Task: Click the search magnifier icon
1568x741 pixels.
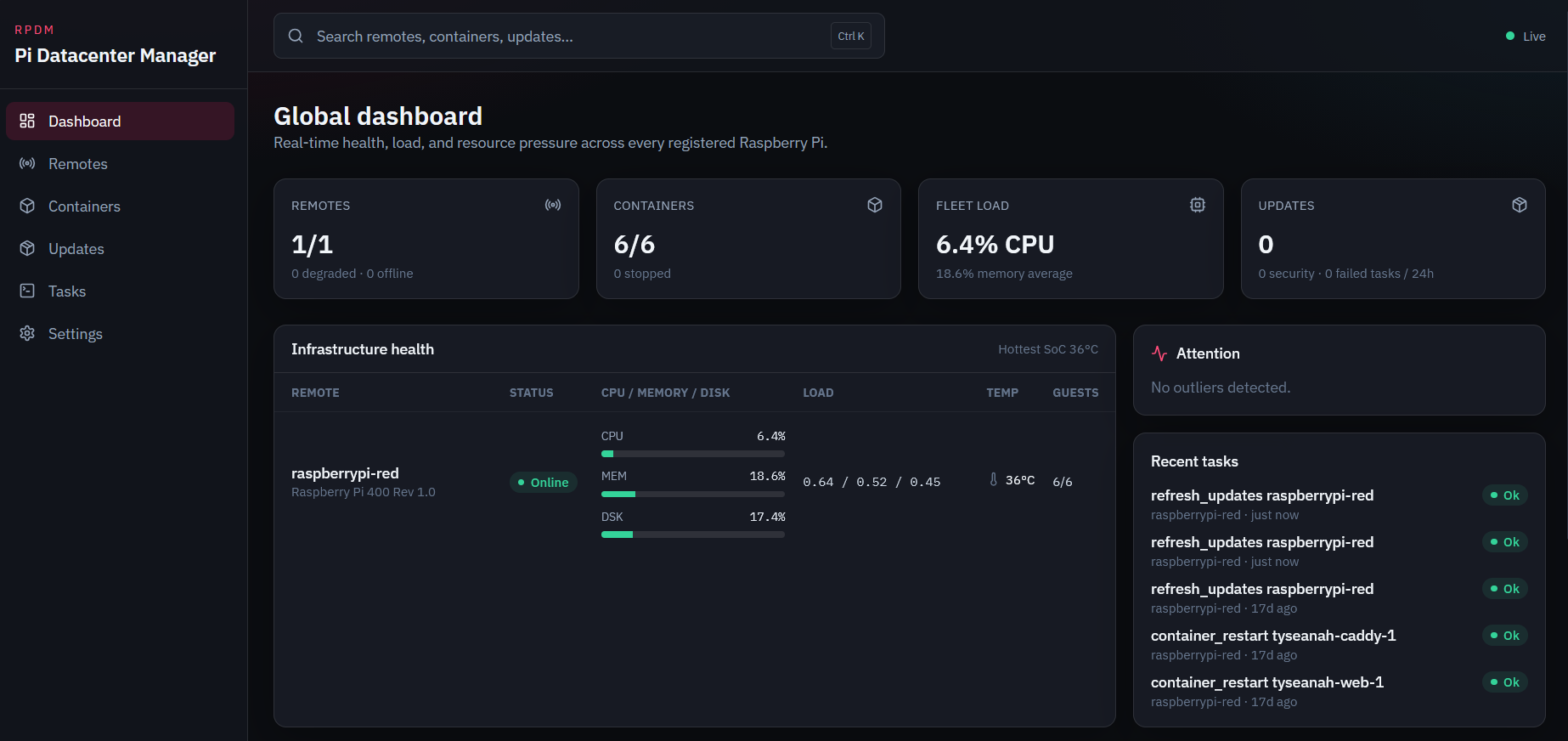Action: coord(296,36)
